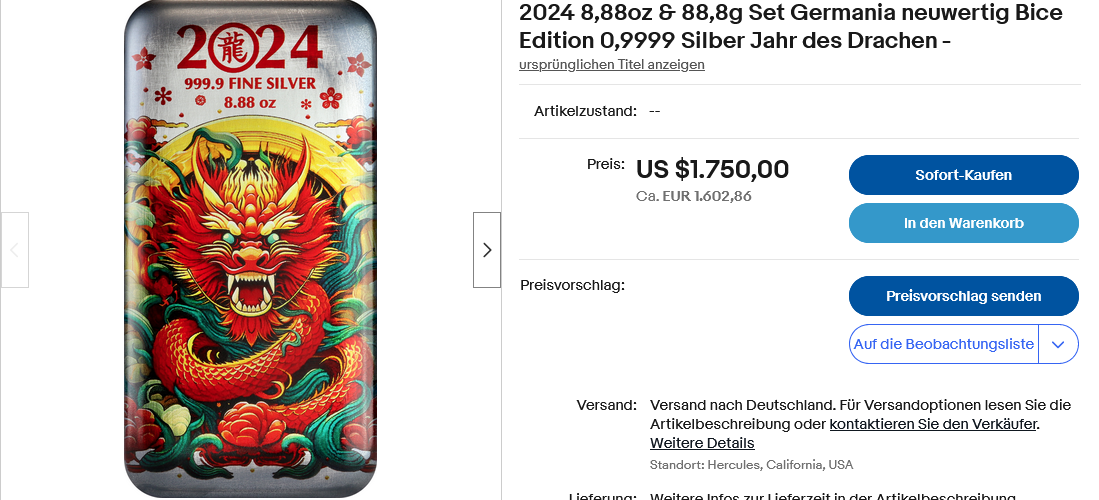Viewport: 1099px width, 500px height.
Task: Click the US $1.750,00 price
Action: 712,169
